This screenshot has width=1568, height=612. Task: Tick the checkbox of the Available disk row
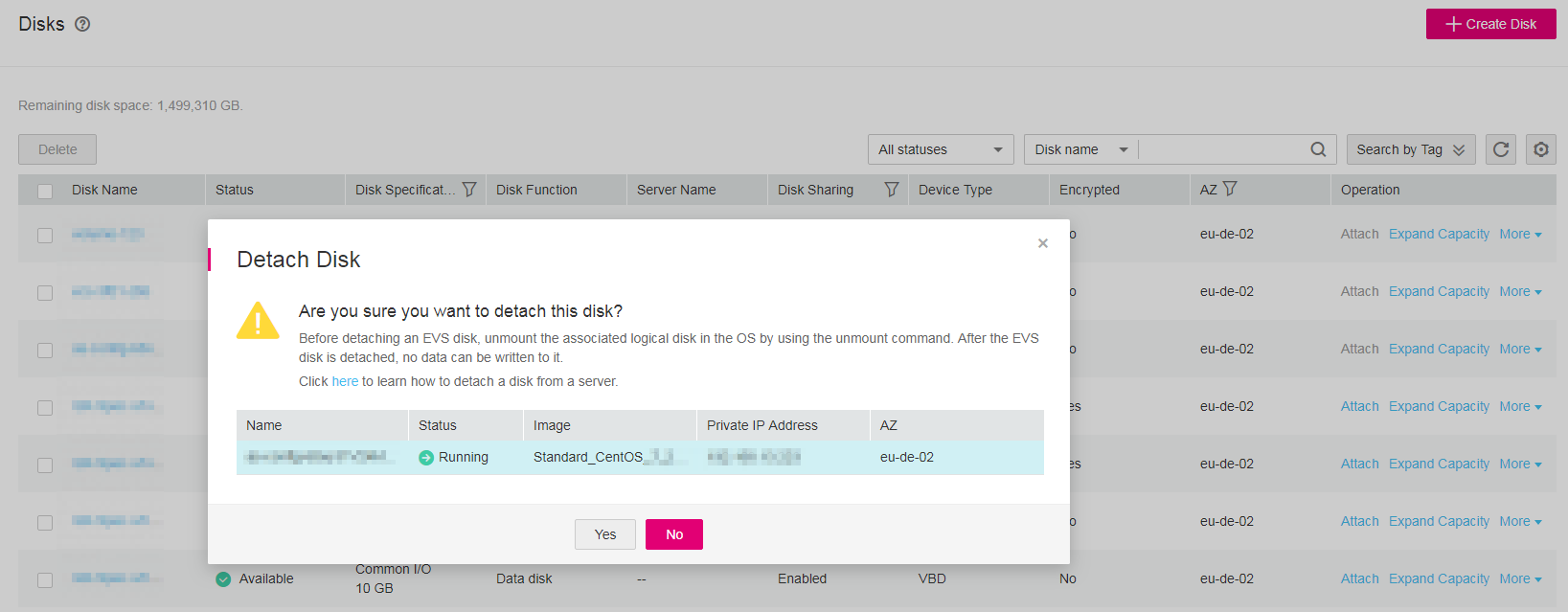tap(45, 579)
